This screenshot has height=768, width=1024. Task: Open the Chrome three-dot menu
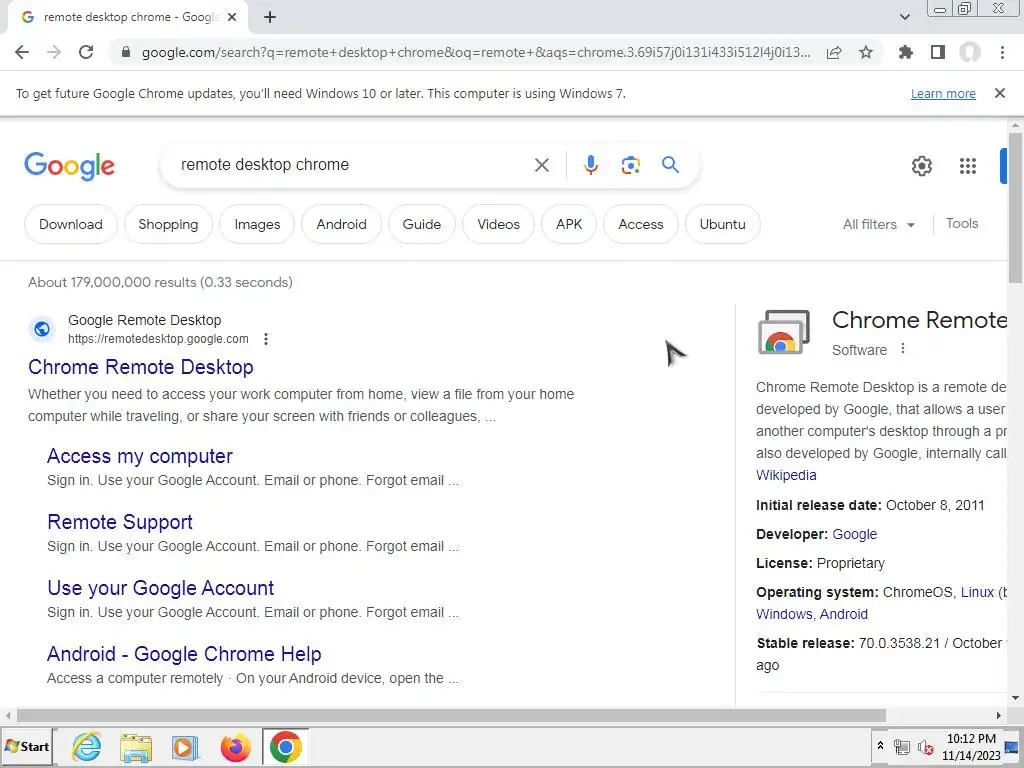click(x=1002, y=52)
